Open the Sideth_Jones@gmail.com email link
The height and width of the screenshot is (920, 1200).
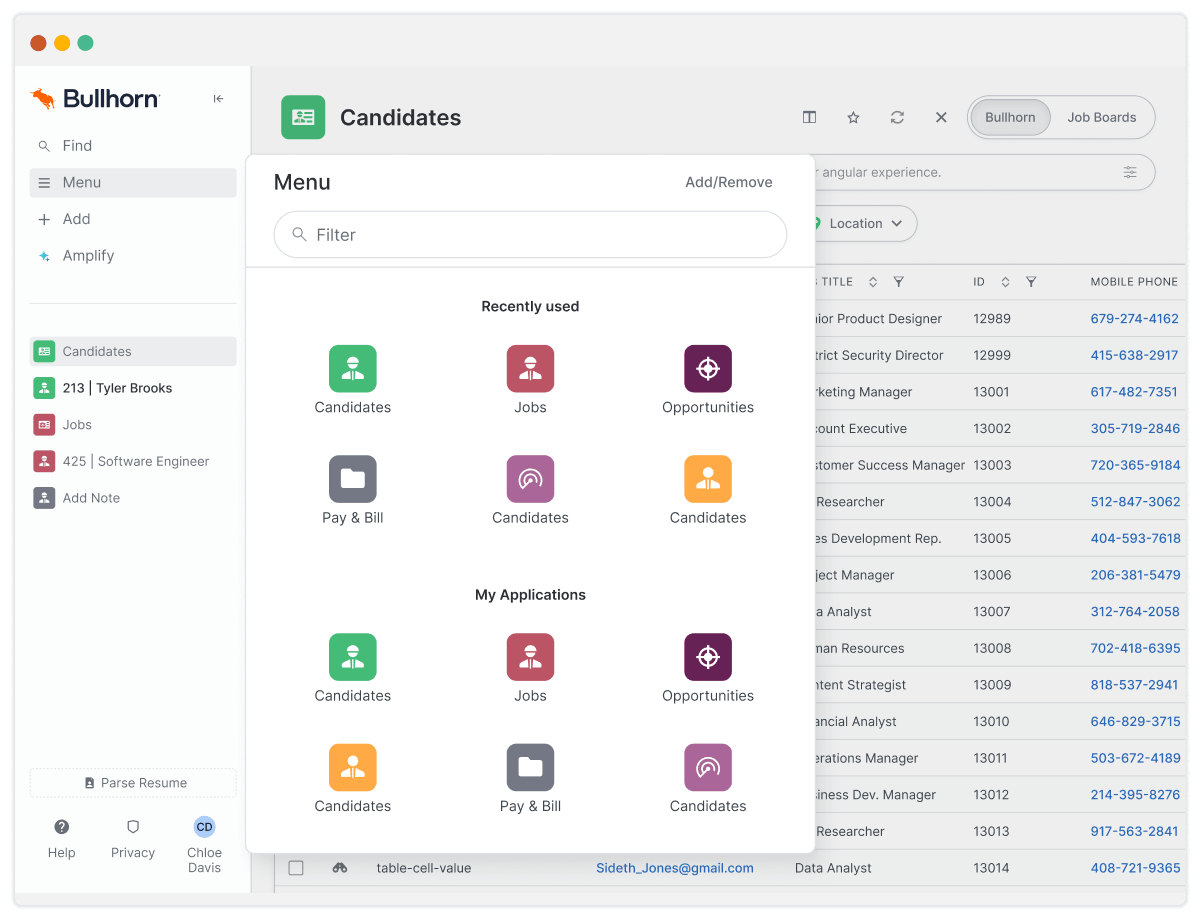(x=675, y=868)
